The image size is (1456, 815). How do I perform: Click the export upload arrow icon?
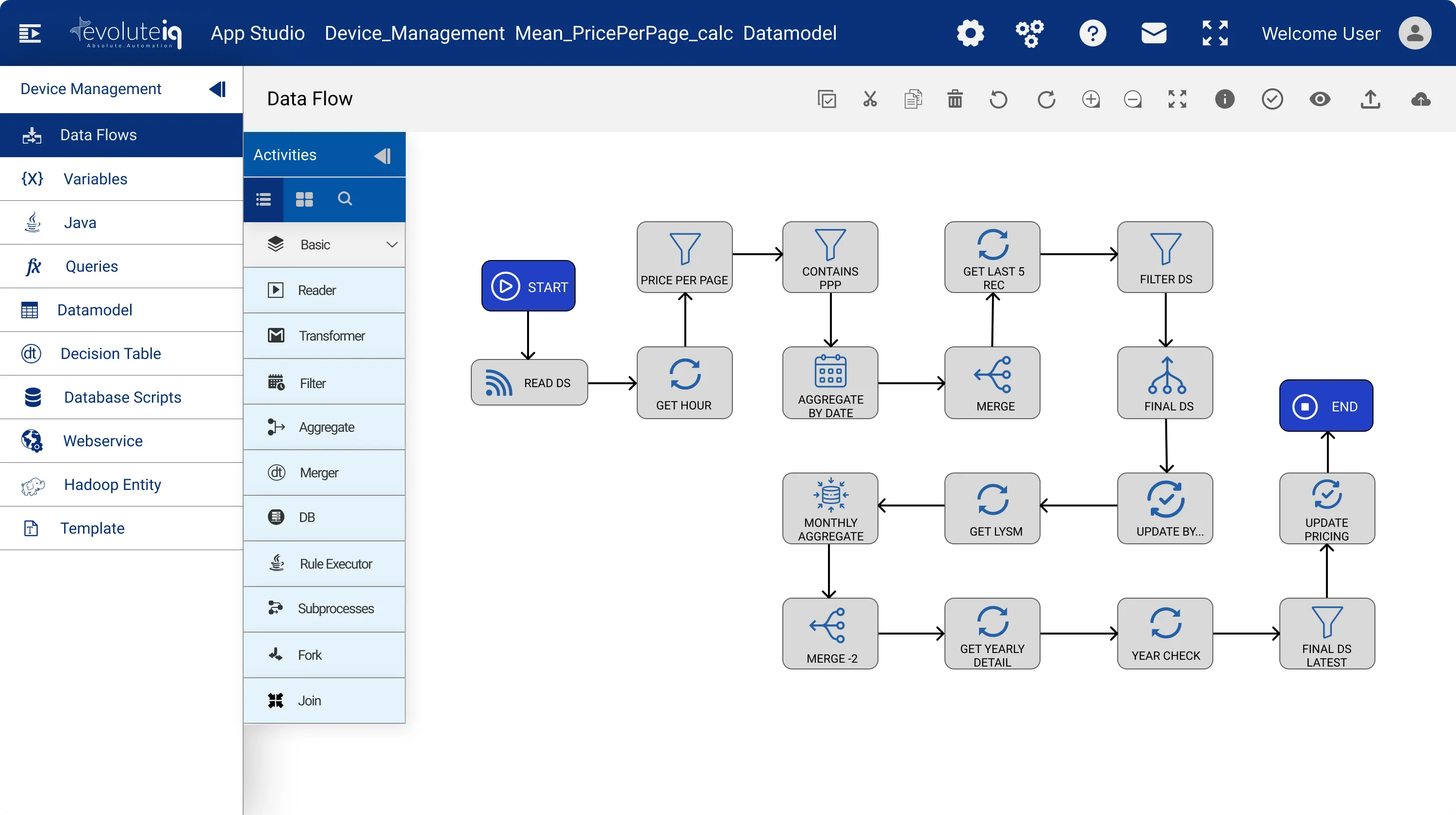[1370, 99]
